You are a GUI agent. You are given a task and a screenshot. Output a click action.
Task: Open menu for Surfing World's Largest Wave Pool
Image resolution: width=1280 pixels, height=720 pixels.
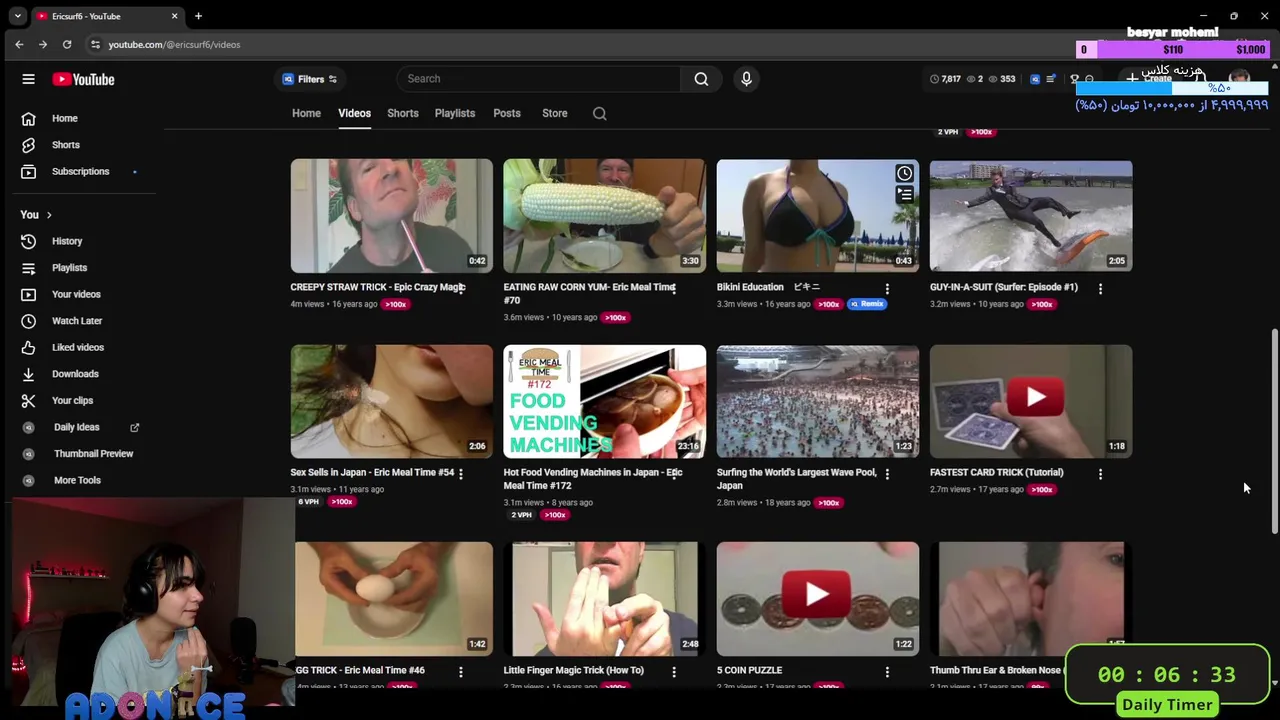click(887, 473)
